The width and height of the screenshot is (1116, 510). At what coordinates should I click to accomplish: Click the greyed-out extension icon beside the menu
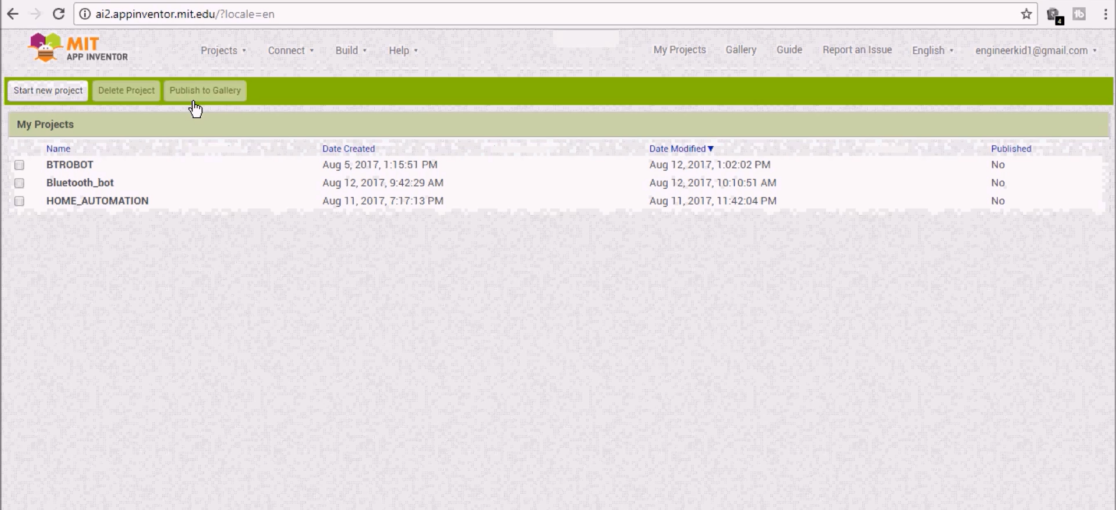click(x=1079, y=14)
